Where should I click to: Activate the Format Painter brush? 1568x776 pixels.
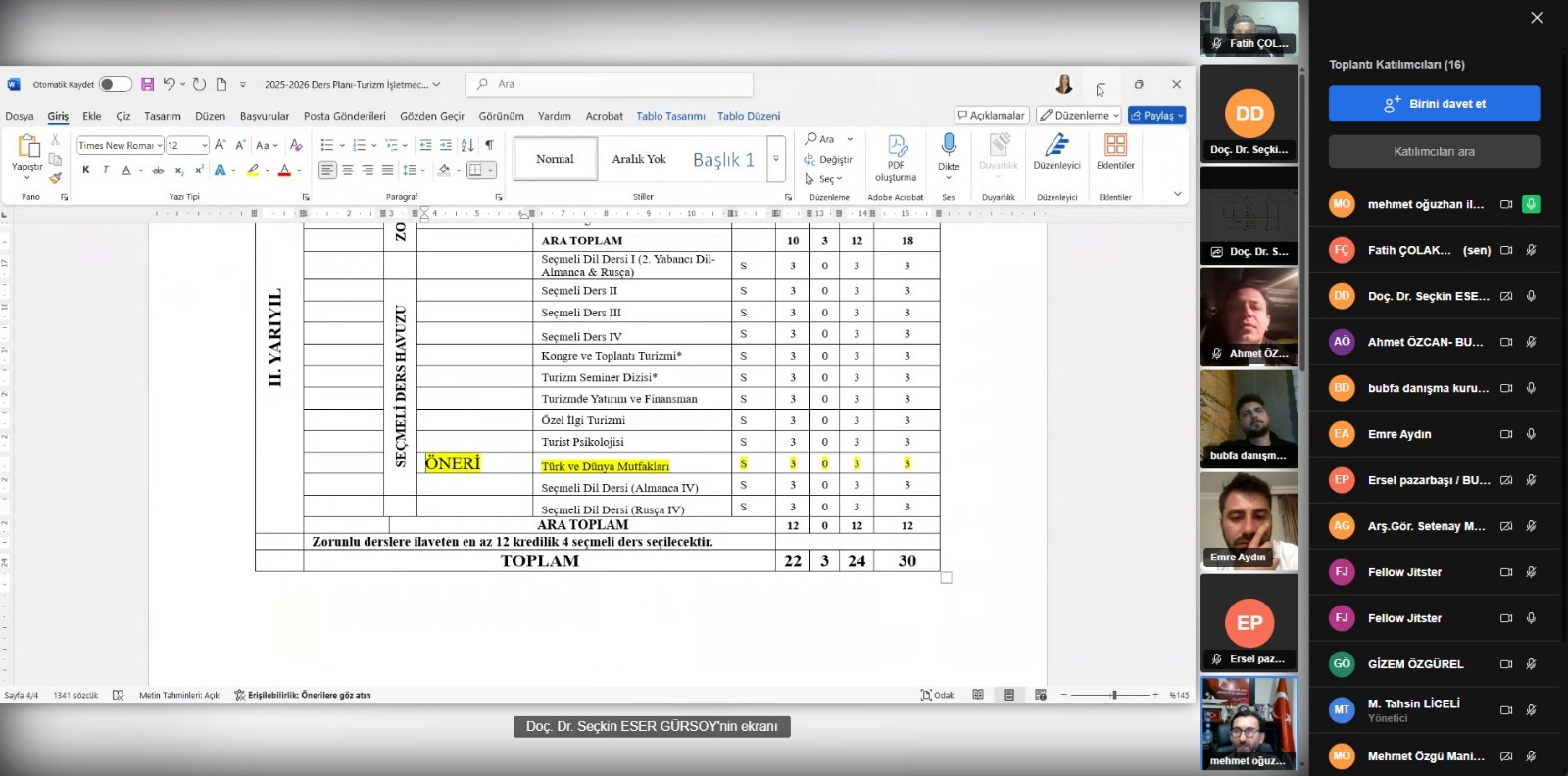(x=55, y=178)
